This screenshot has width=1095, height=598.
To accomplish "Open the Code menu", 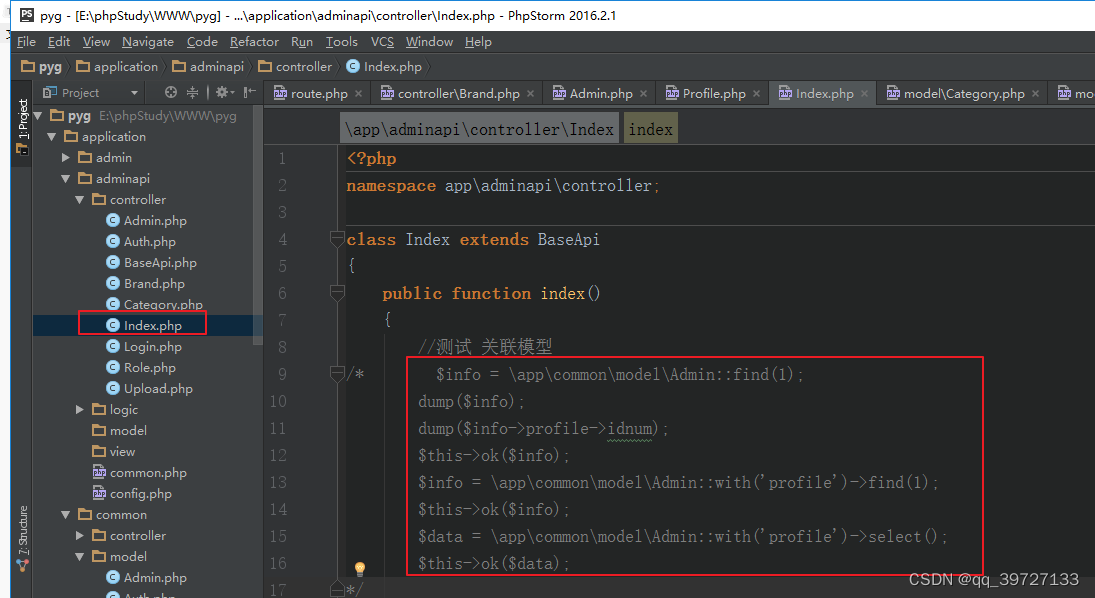I will coord(202,42).
